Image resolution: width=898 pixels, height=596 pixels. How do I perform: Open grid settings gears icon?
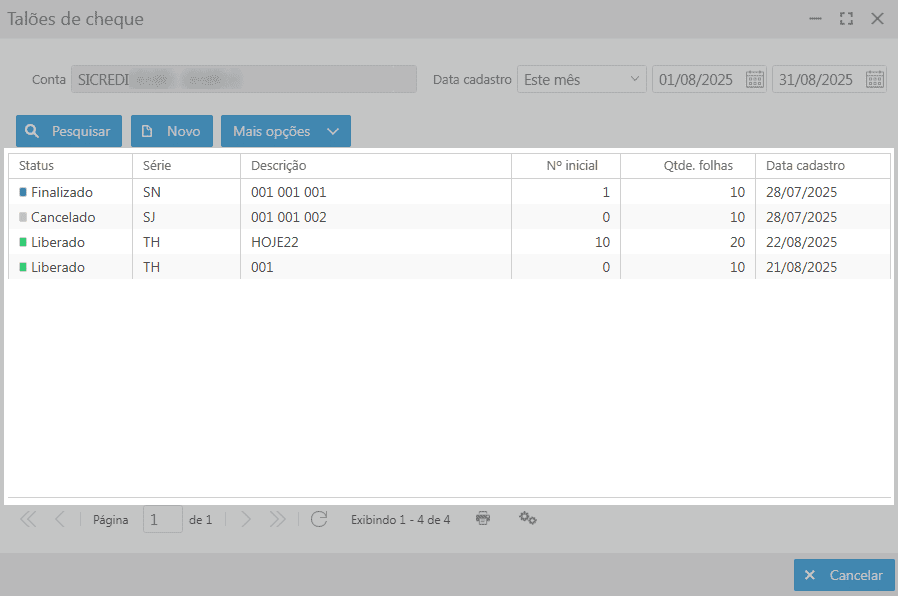click(528, 518)
